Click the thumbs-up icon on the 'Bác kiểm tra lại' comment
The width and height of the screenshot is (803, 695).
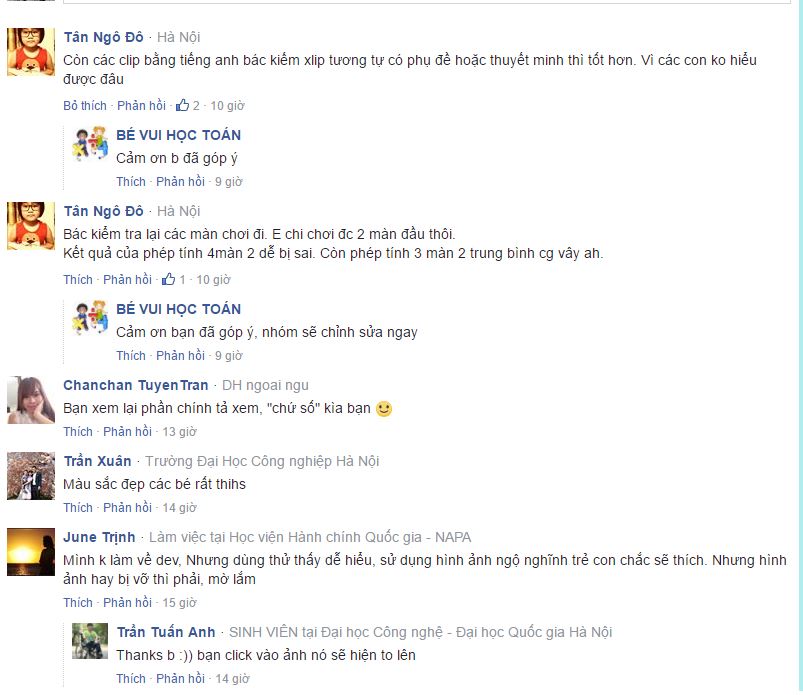(x=168, y=280)
